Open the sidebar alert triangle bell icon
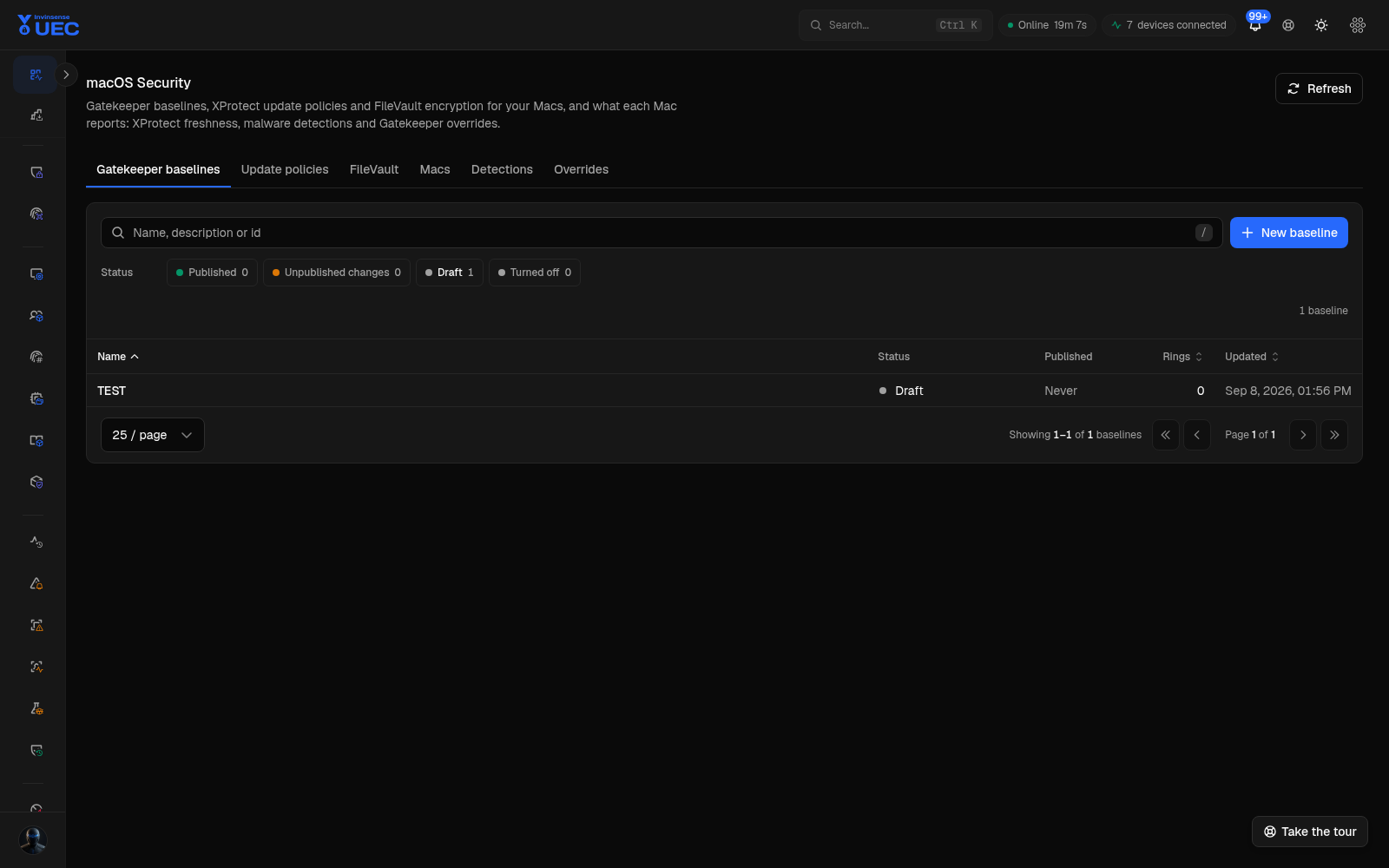This screenshot has width=1389, height=868. pyautogui.click(x=36, y=583)
